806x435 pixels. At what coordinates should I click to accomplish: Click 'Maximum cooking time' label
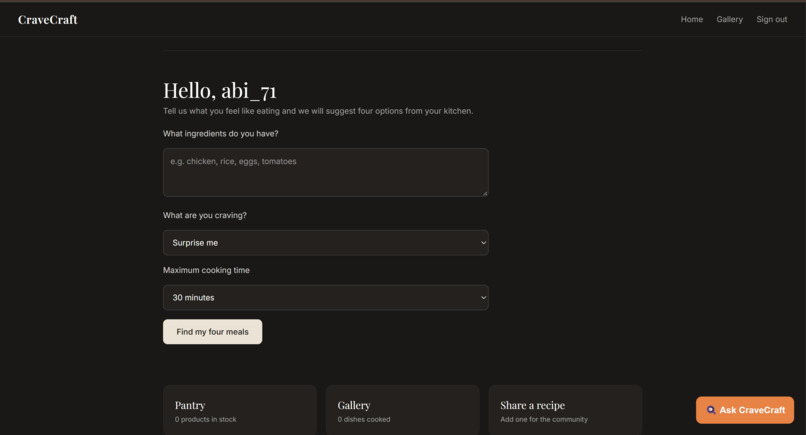(206, 270)
